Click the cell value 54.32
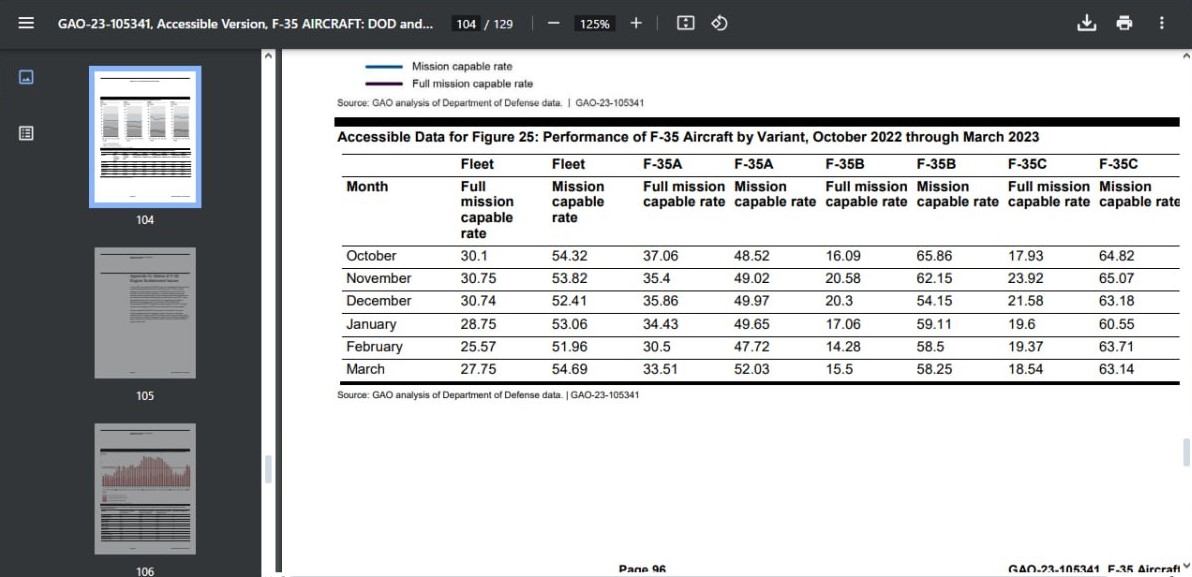Viewport: 1192px width, 577px height. click(x=569, y=256)
